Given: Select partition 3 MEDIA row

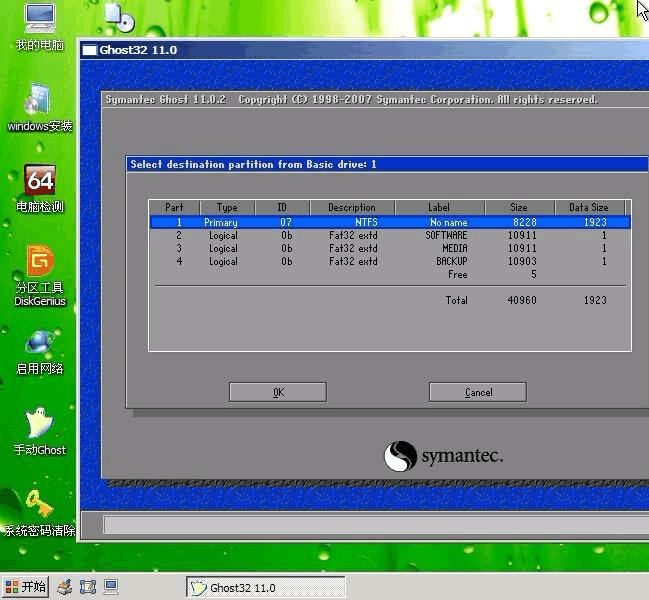Looking at the screenshot, I should (390, 248).
